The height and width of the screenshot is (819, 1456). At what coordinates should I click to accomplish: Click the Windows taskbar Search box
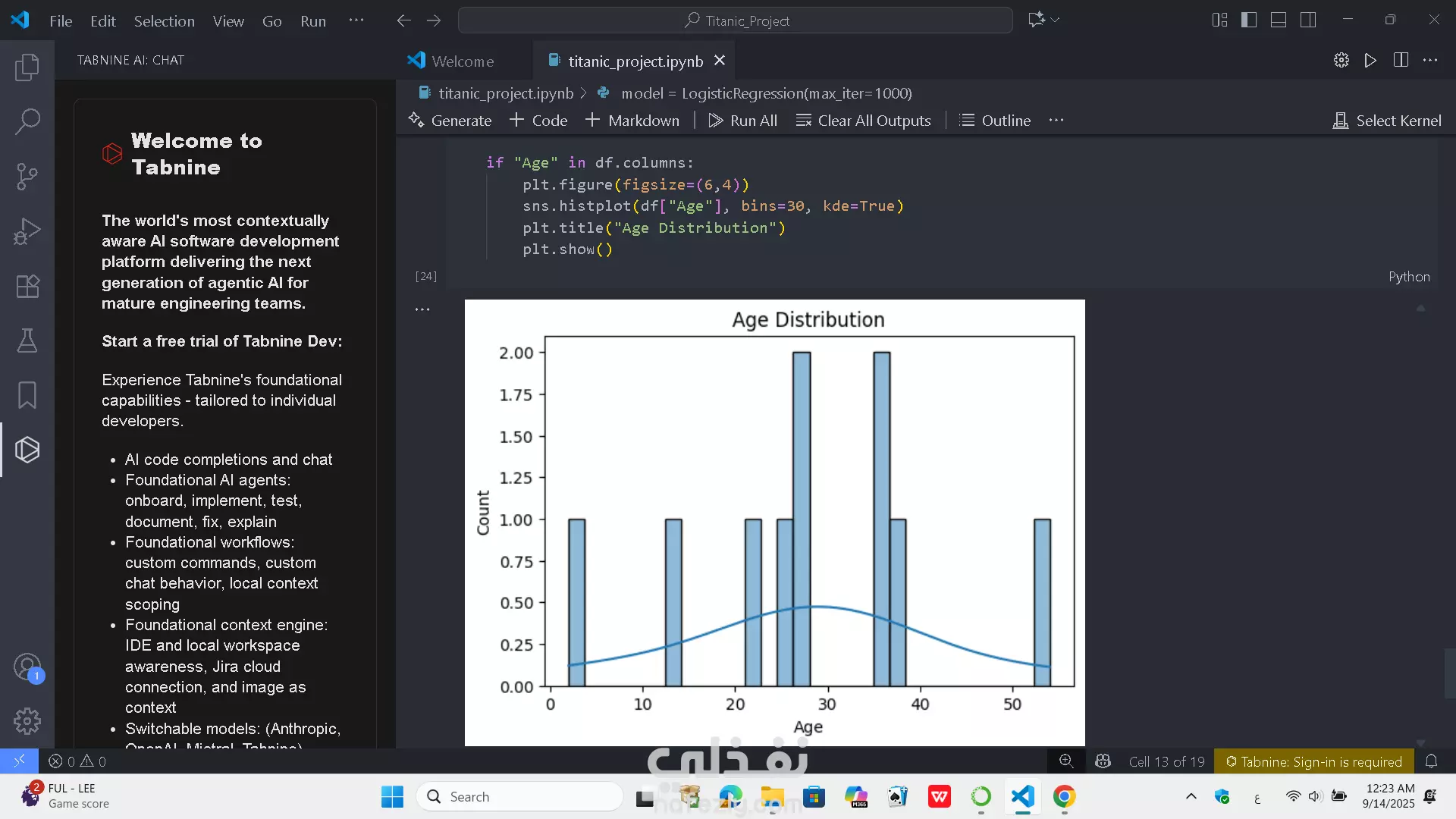[x=520, y=796]
